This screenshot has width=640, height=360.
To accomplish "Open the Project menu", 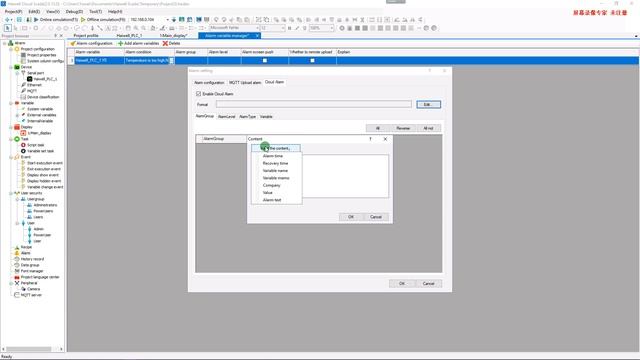I will [x=13, y=11].
